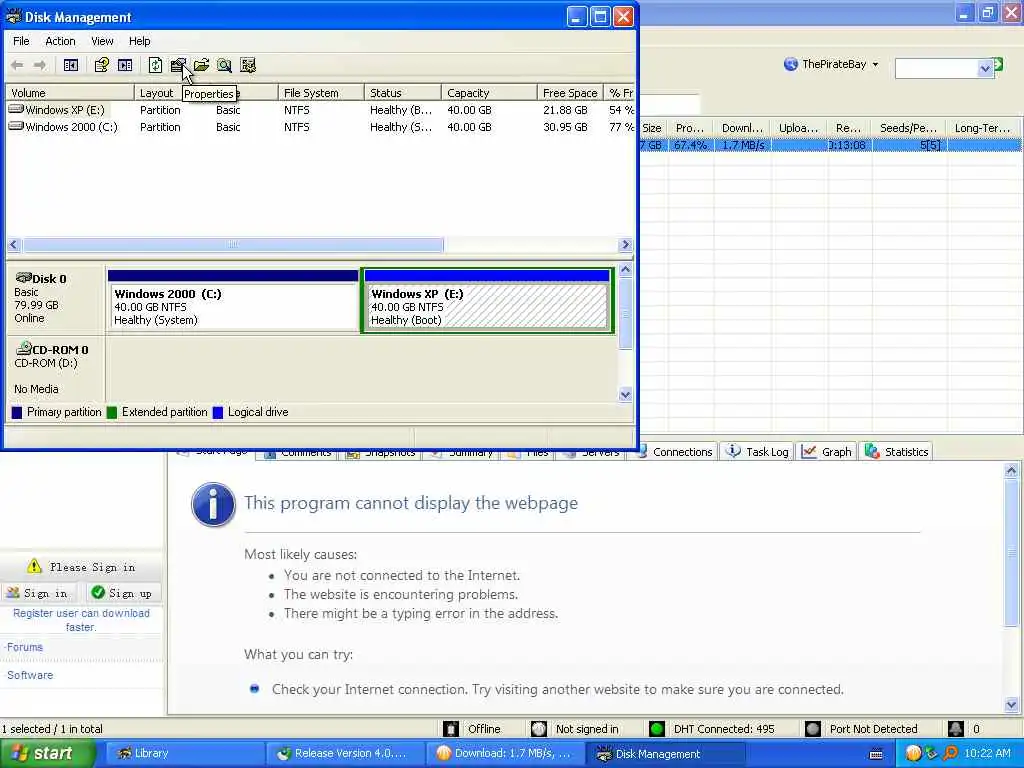Viewport: 1024px width, 768px height.
Task: Switch to the Connections tab
Action: point(676,452)
